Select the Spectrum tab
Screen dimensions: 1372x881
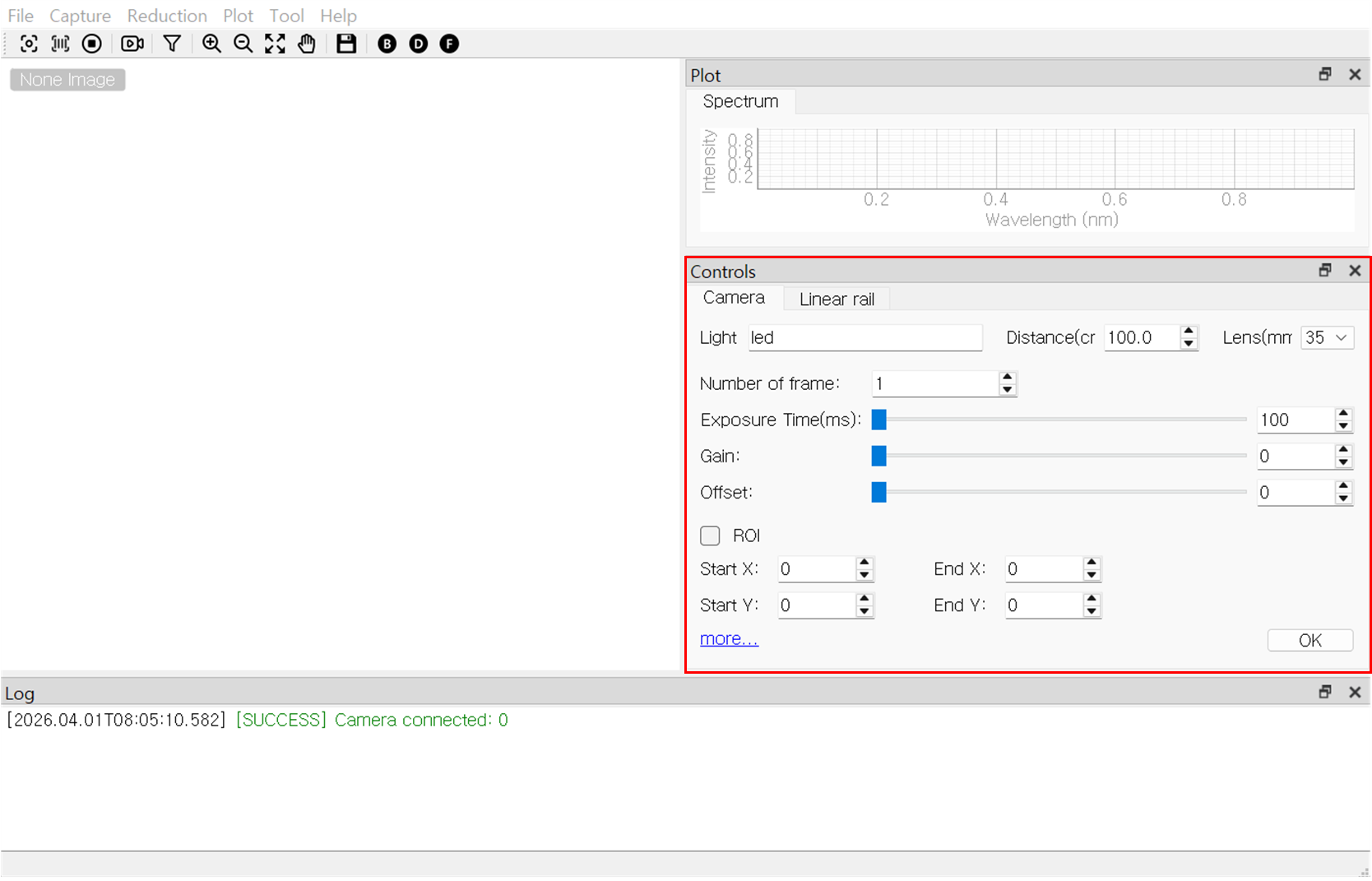click(x=740, y=101)
